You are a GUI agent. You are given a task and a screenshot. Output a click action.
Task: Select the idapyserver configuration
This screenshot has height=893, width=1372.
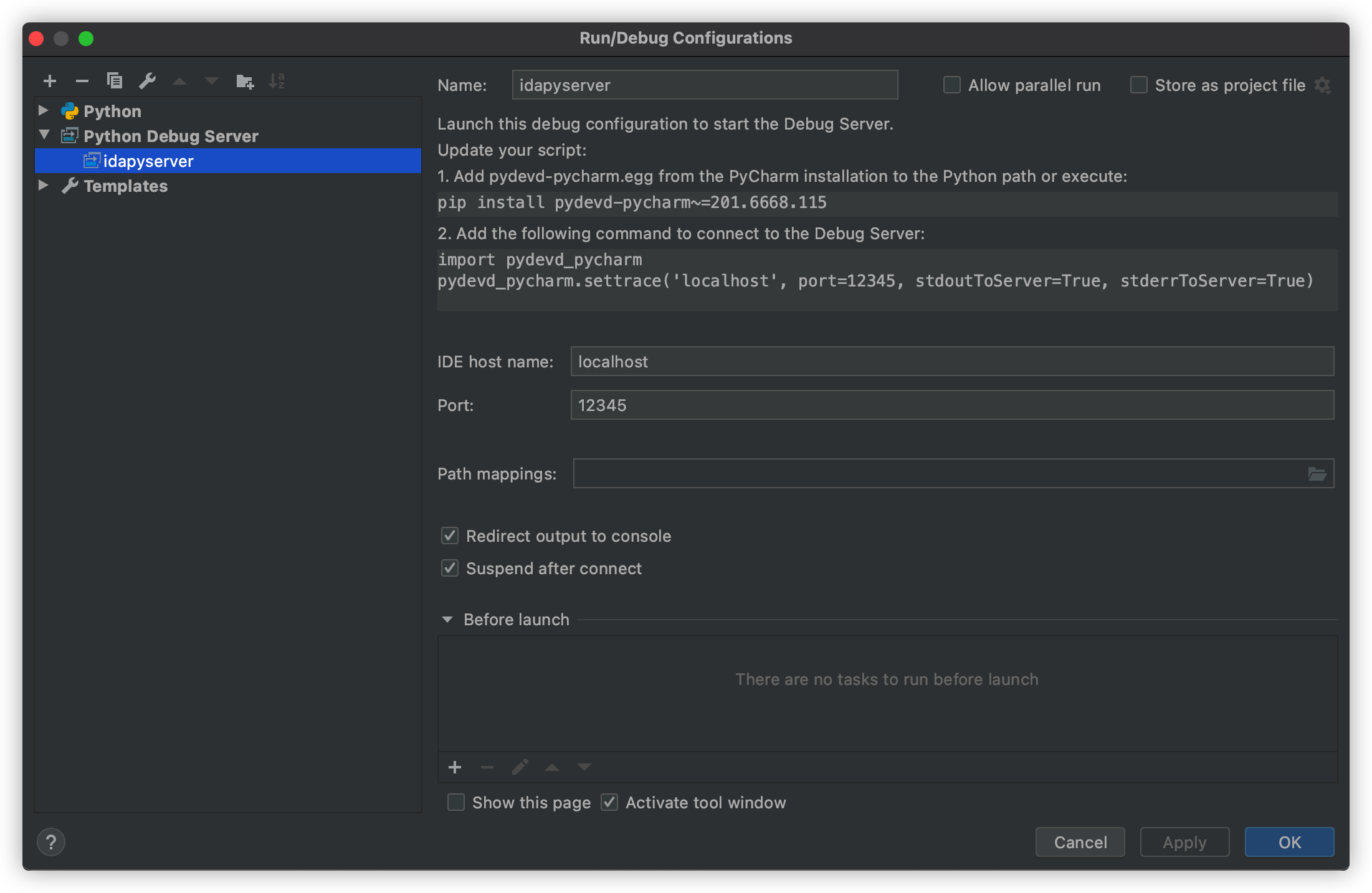pos(148,161)
